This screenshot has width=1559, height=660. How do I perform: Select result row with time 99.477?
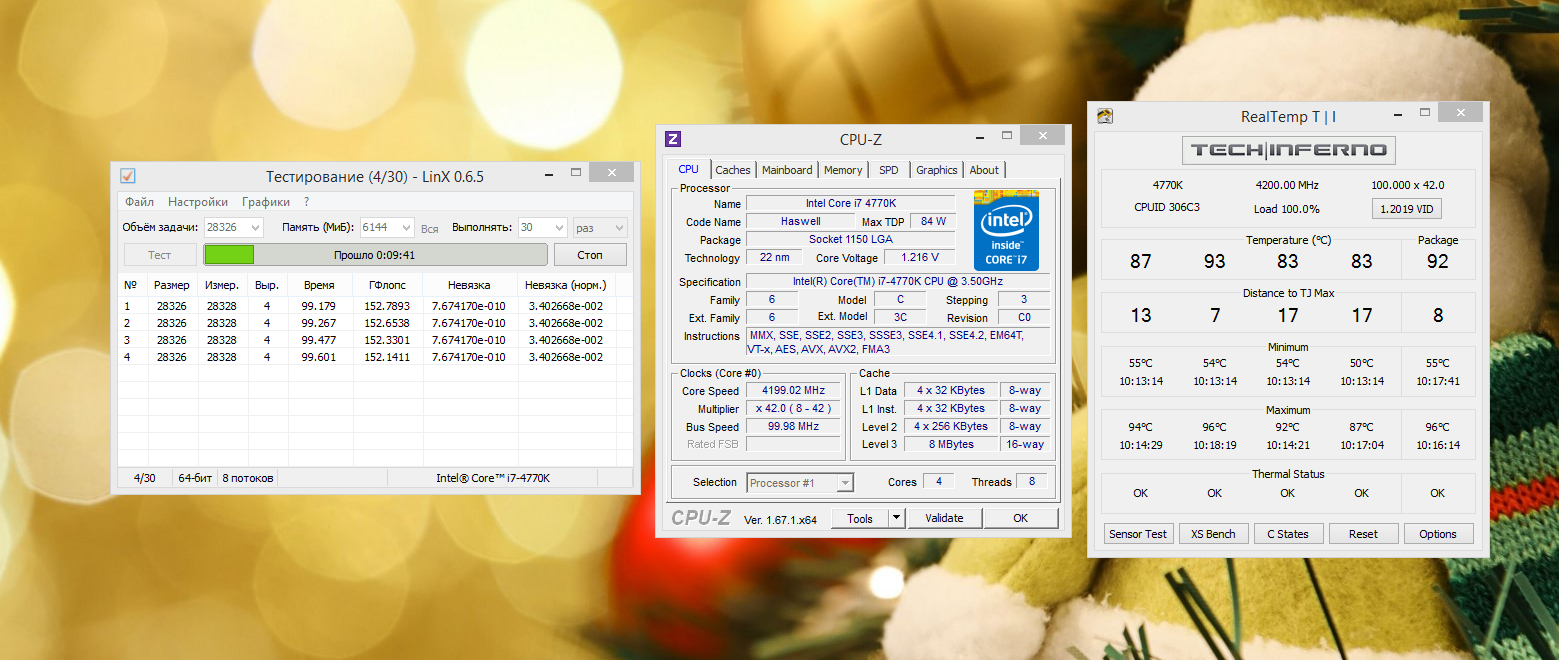pyautogui.click(x=376, y=340)
